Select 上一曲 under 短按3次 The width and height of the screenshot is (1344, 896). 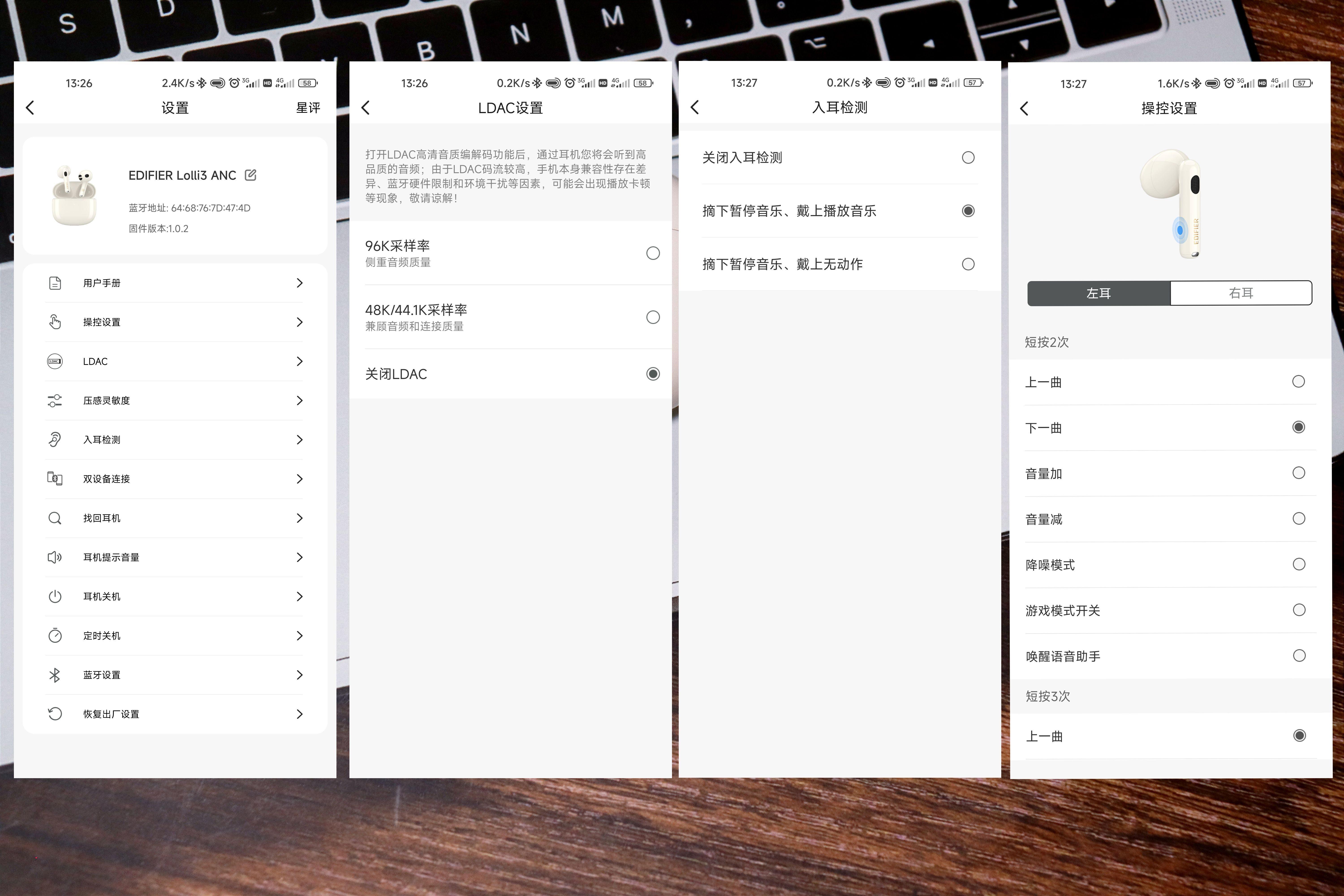point(1299,735)
